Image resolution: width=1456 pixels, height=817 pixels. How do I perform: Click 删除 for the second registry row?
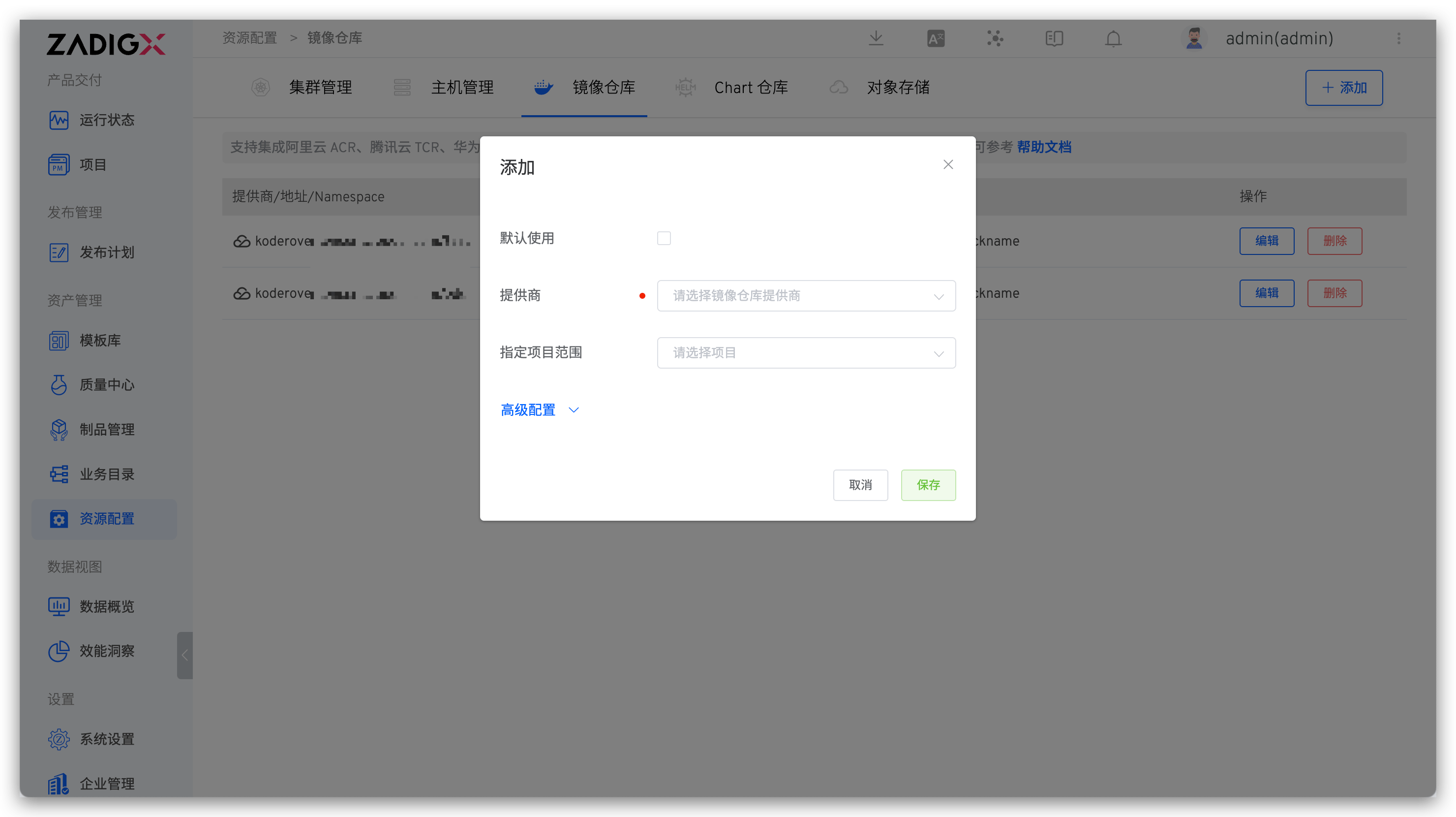pyautogui.click(x=1335, y=293)
